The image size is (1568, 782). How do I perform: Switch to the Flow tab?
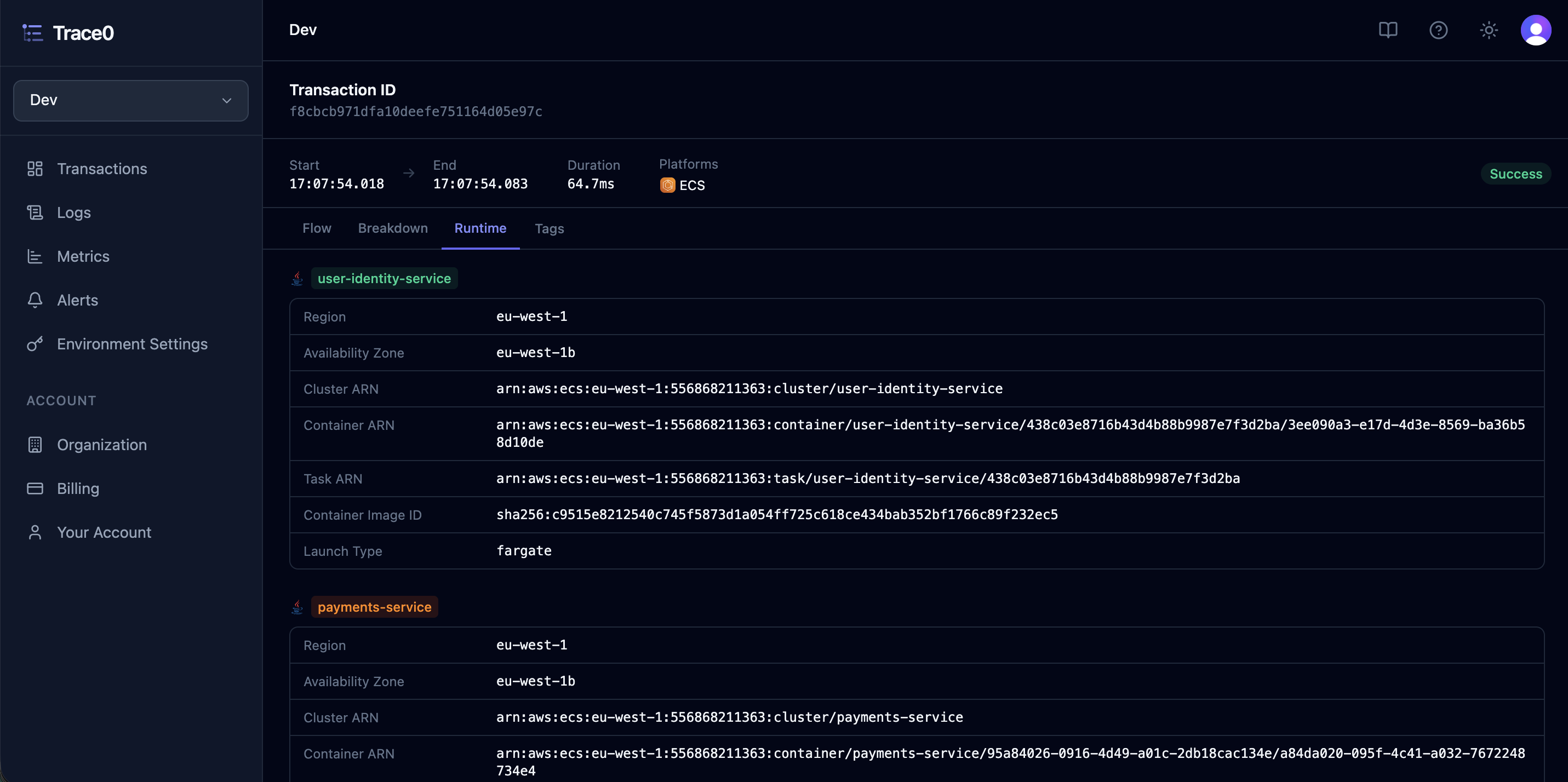[x=317, y=228]
